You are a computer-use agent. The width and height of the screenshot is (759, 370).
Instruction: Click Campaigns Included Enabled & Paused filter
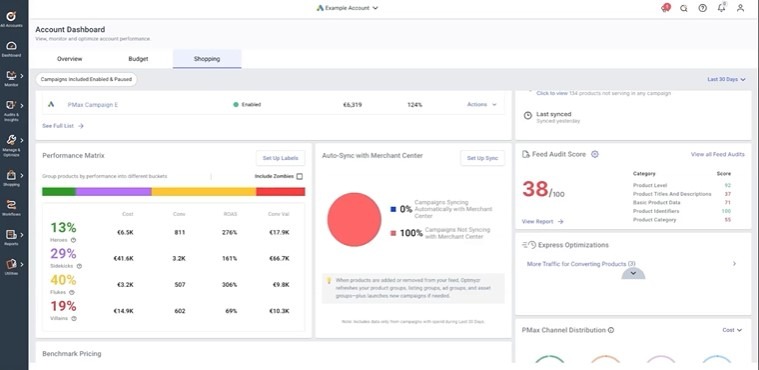[x=86, y=79]
